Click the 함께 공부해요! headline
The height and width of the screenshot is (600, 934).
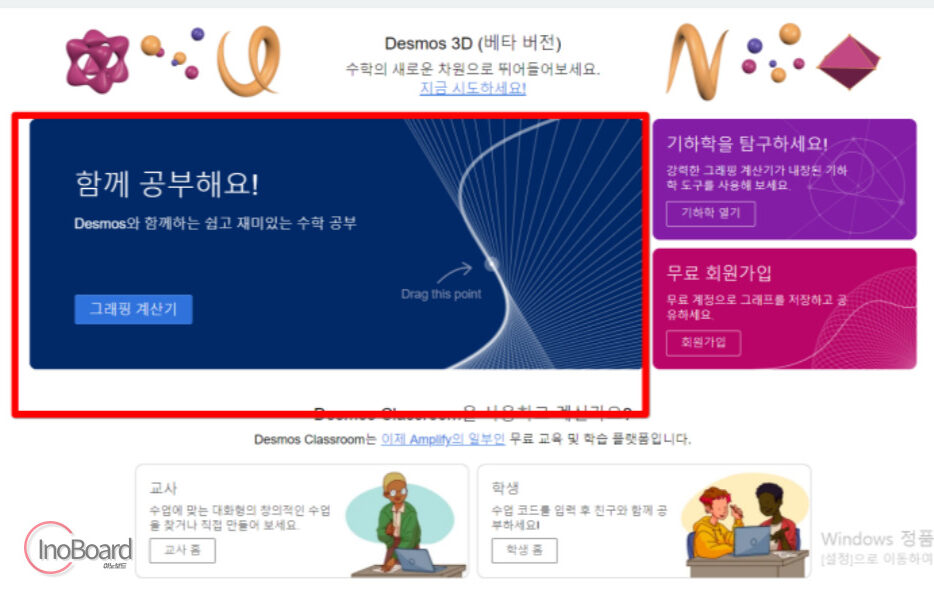click(x=167, y=183)
